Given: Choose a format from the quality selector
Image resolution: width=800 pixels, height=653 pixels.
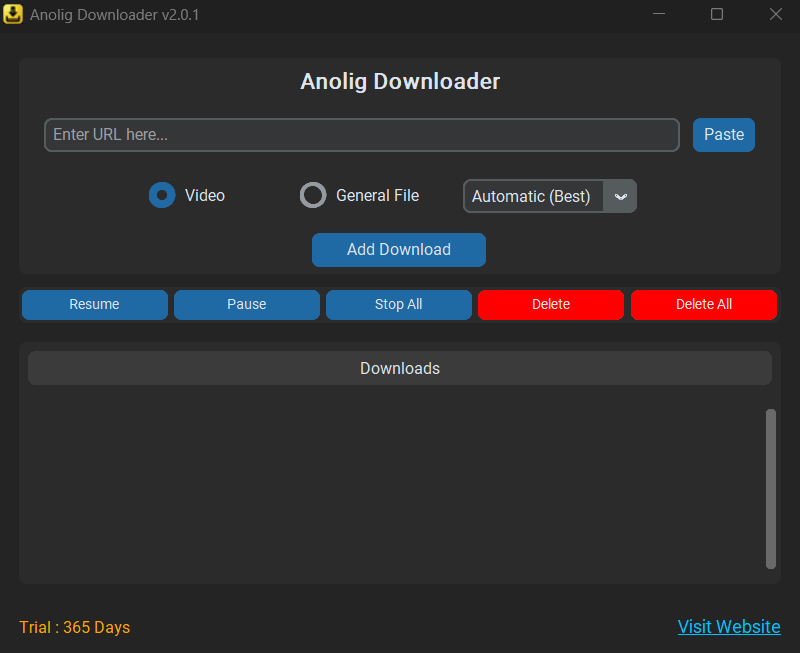Looking at the screenshot, I should pos(549,196).
